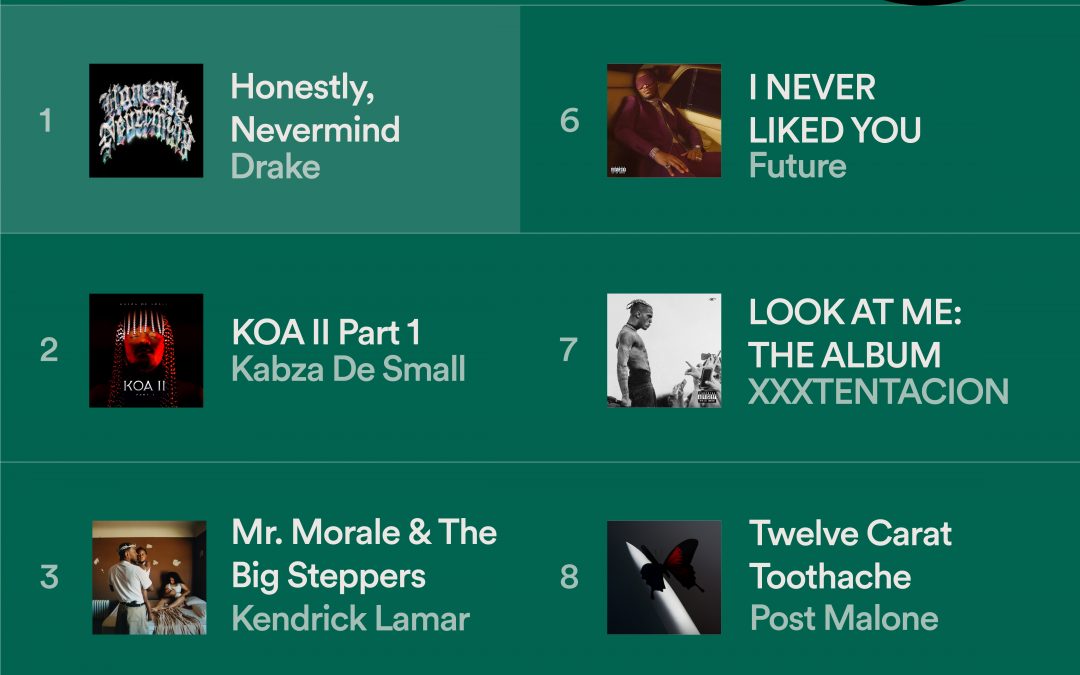Open the I NEVER LIKED YOU cover art

coord(664,121)
